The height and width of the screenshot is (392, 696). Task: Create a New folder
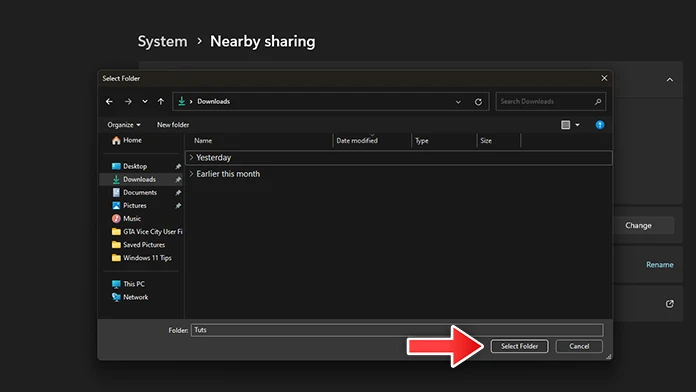[173, 125]
